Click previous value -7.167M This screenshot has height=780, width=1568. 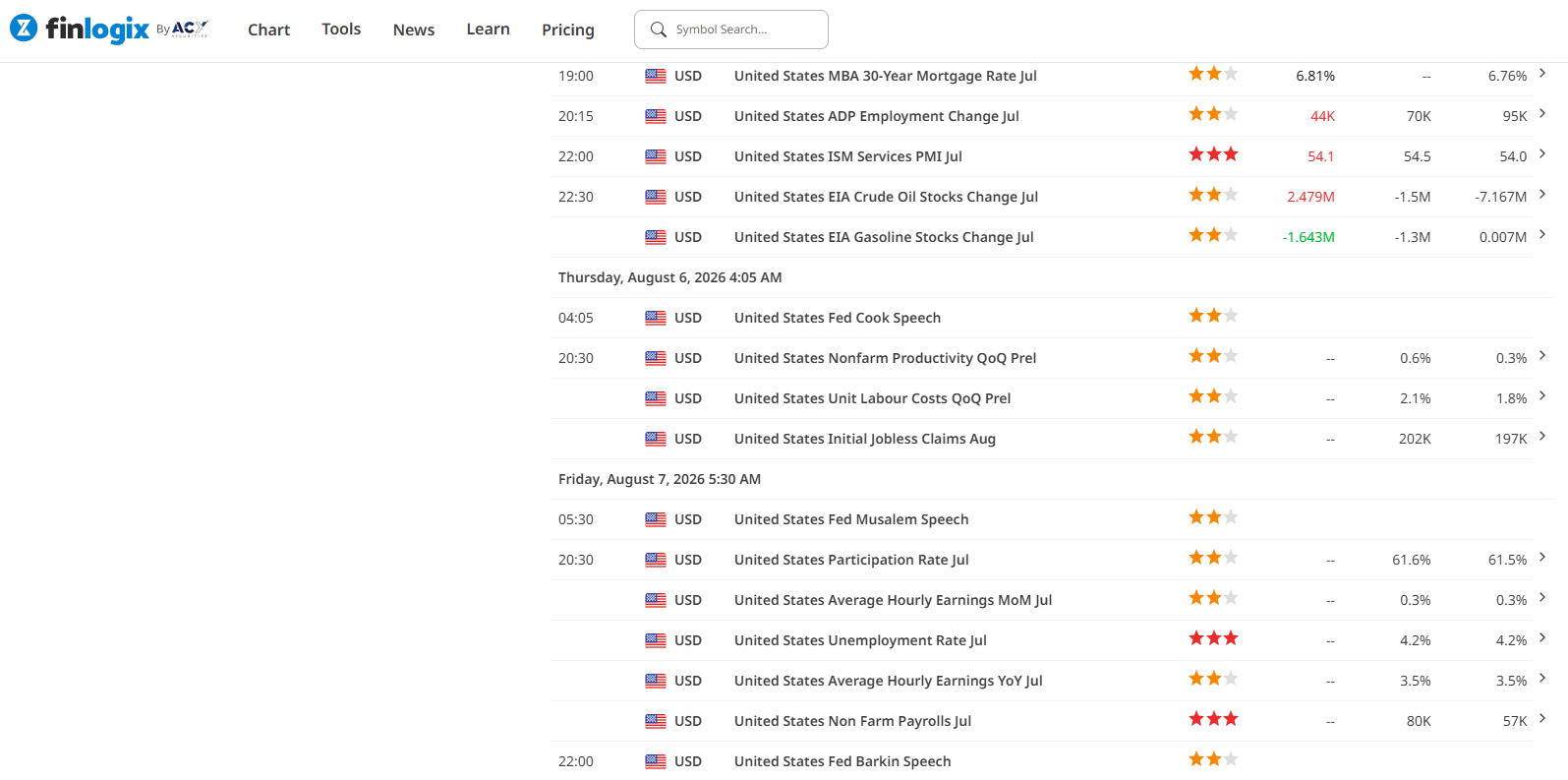coord(1501,197)
